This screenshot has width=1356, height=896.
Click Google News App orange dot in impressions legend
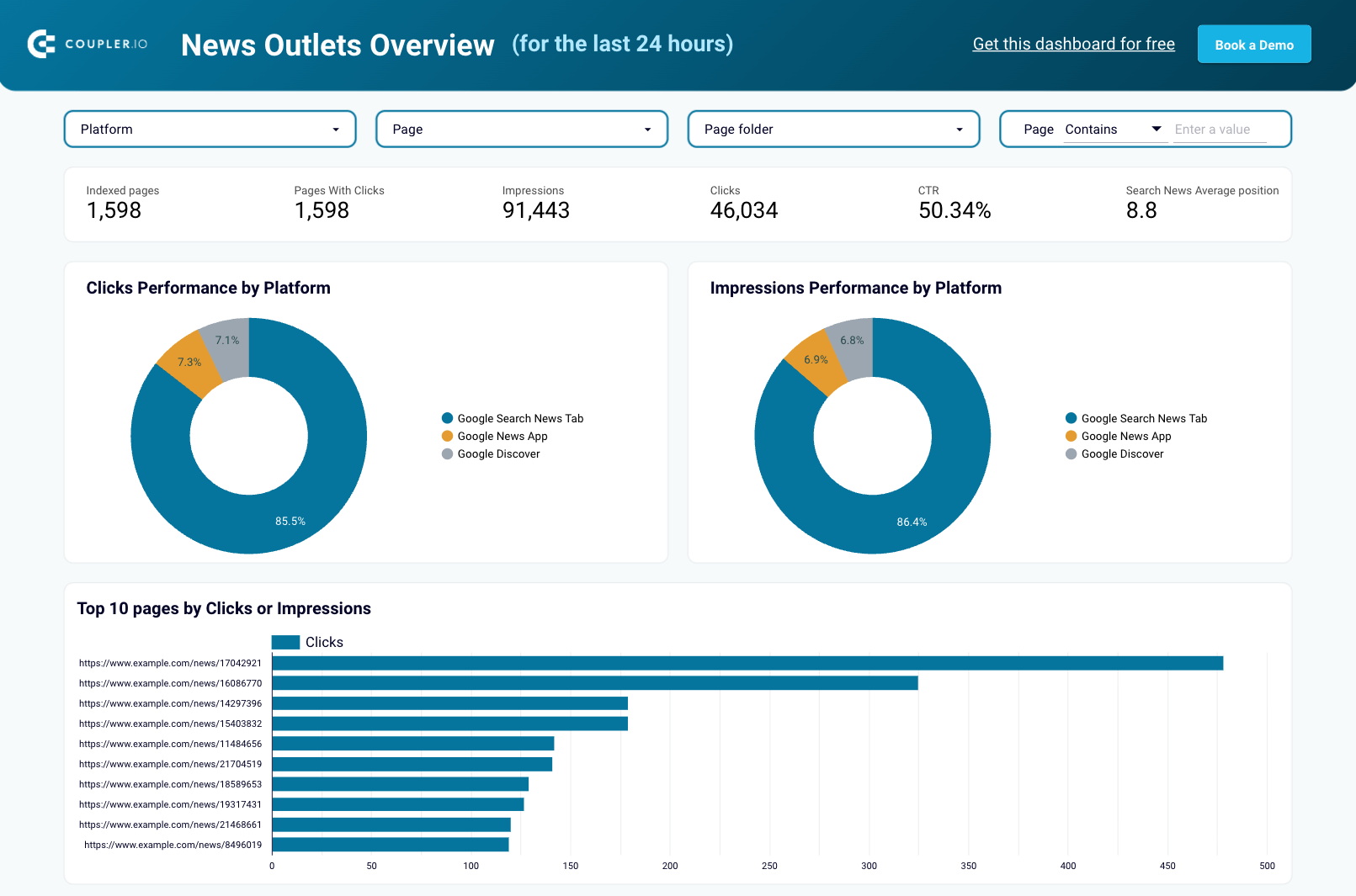pyautogui.click(x=1071, y=436)
